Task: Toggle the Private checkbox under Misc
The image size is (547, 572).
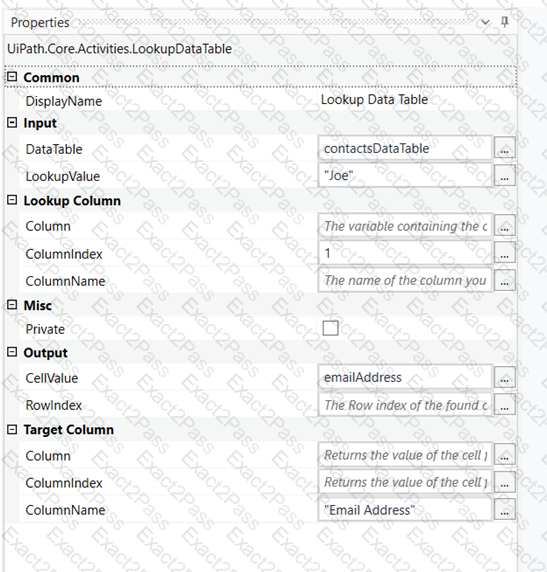Action: coord(331,328)
